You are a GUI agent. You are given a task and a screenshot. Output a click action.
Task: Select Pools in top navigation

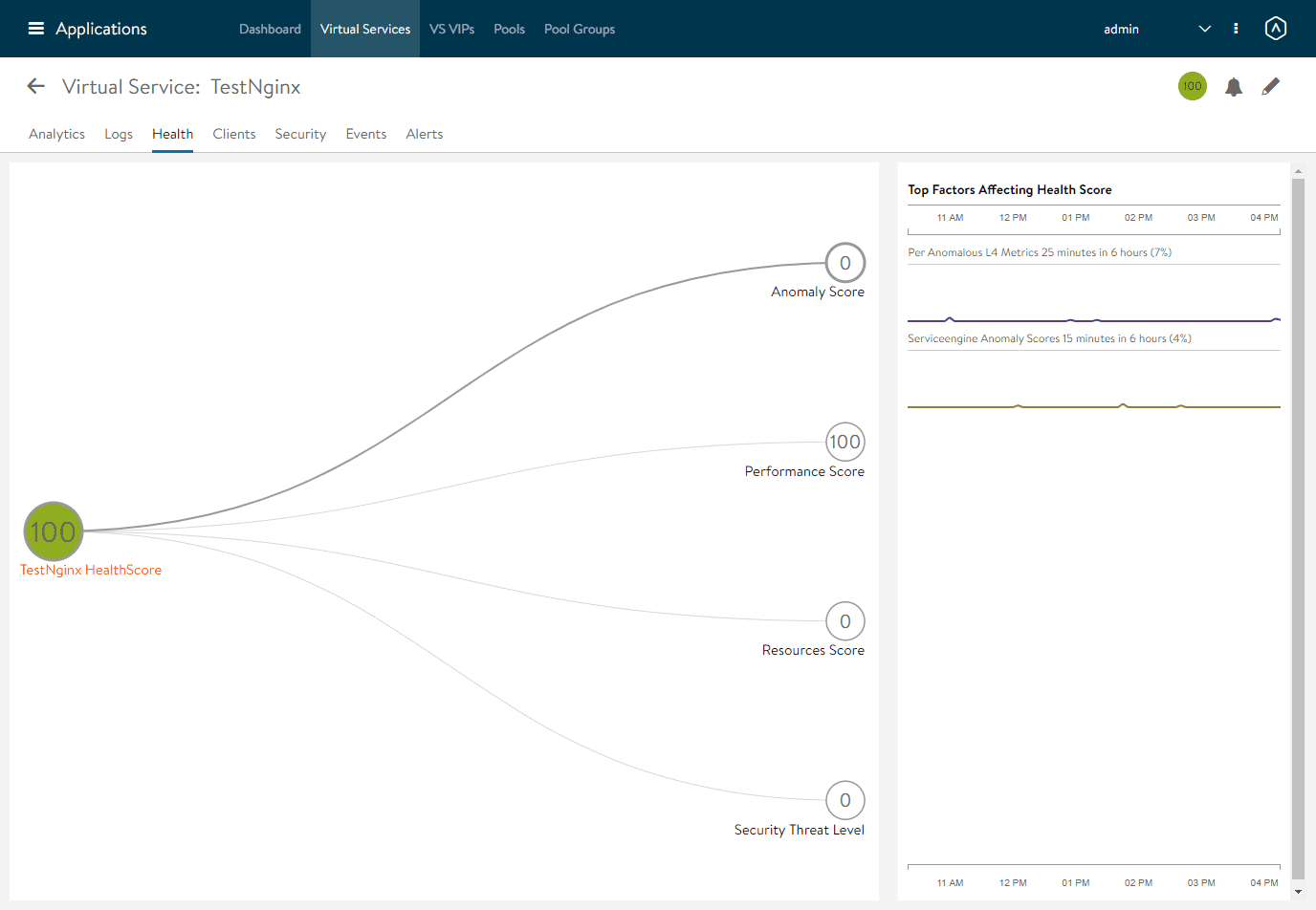pos(509,29)
